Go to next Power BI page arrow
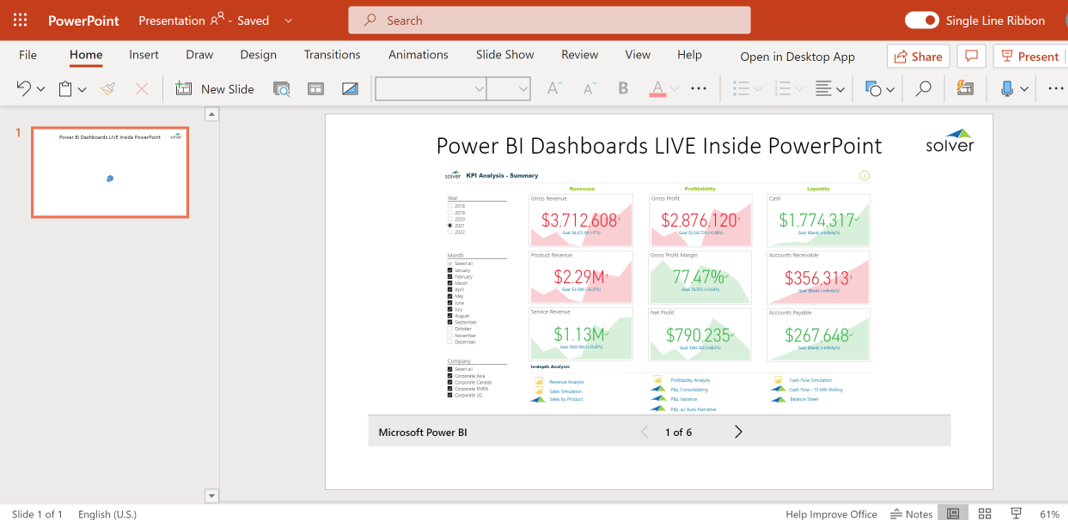Screen dimensions: 1068x520 tap(738, 432)
